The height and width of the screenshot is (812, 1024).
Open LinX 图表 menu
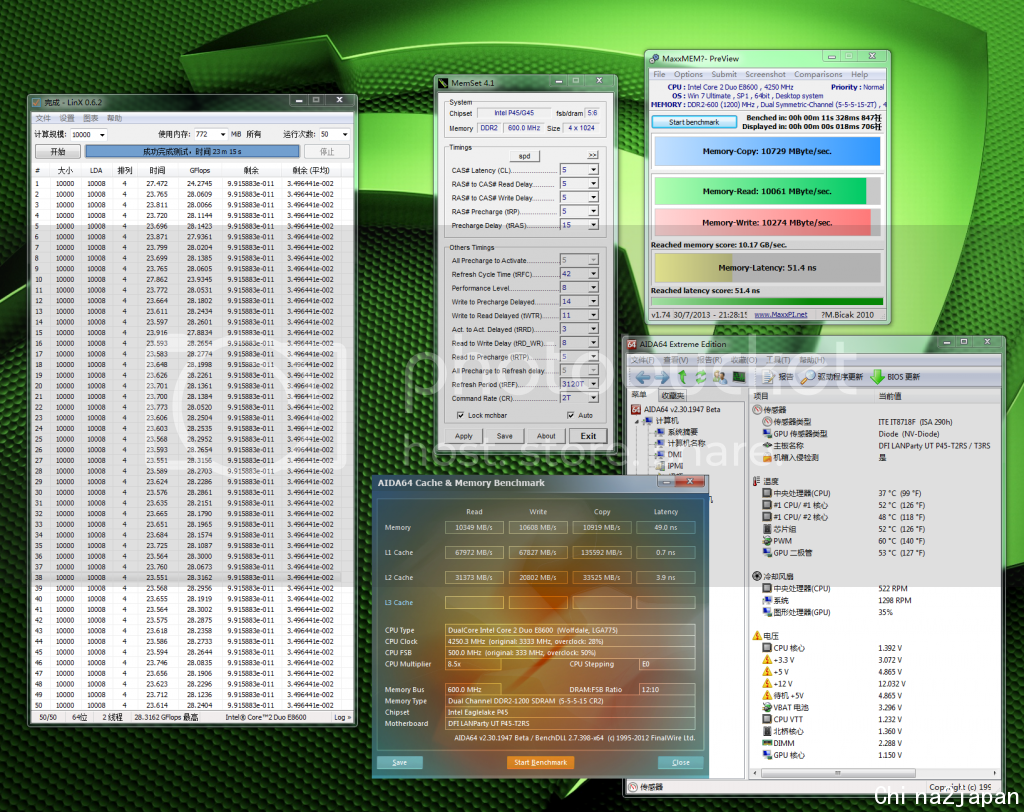coord(91,118)
